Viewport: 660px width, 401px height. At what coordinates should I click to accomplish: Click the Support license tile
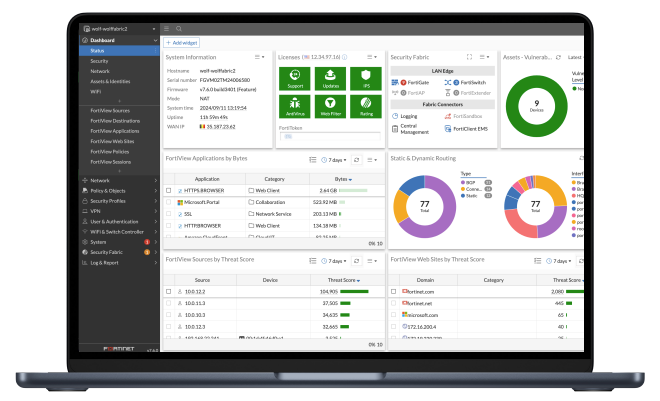(x=293, y=77)
